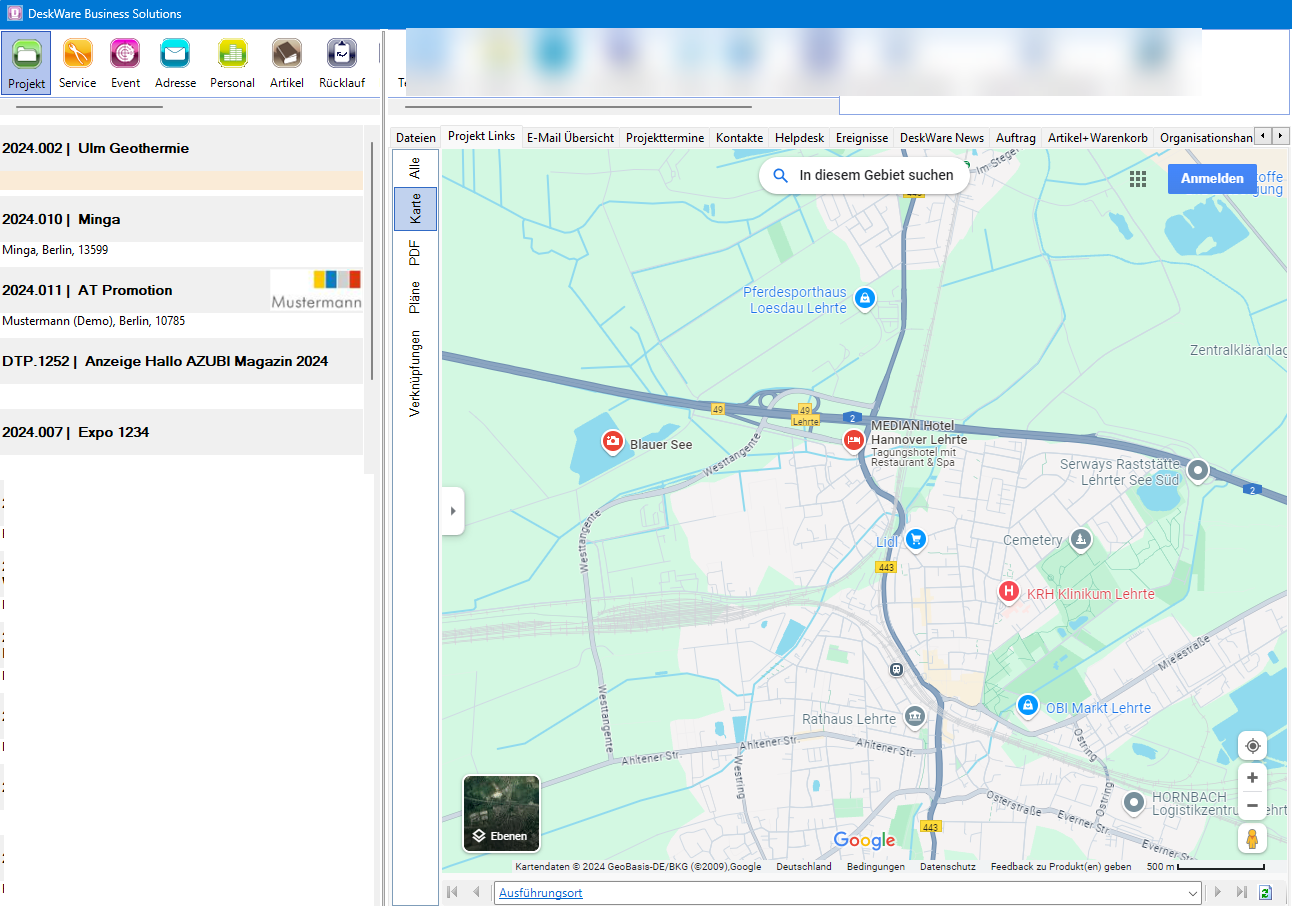This screenshot has height=906, width=1292.
Task: Click the HORNBACH Logistikzentrum marker
Action: coord(1134,802)
